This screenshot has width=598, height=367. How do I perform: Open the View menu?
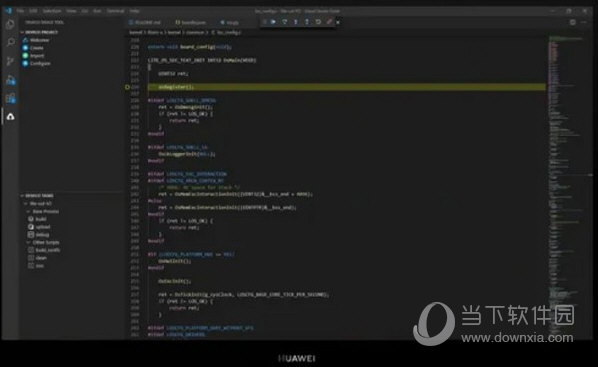(71, 11)
